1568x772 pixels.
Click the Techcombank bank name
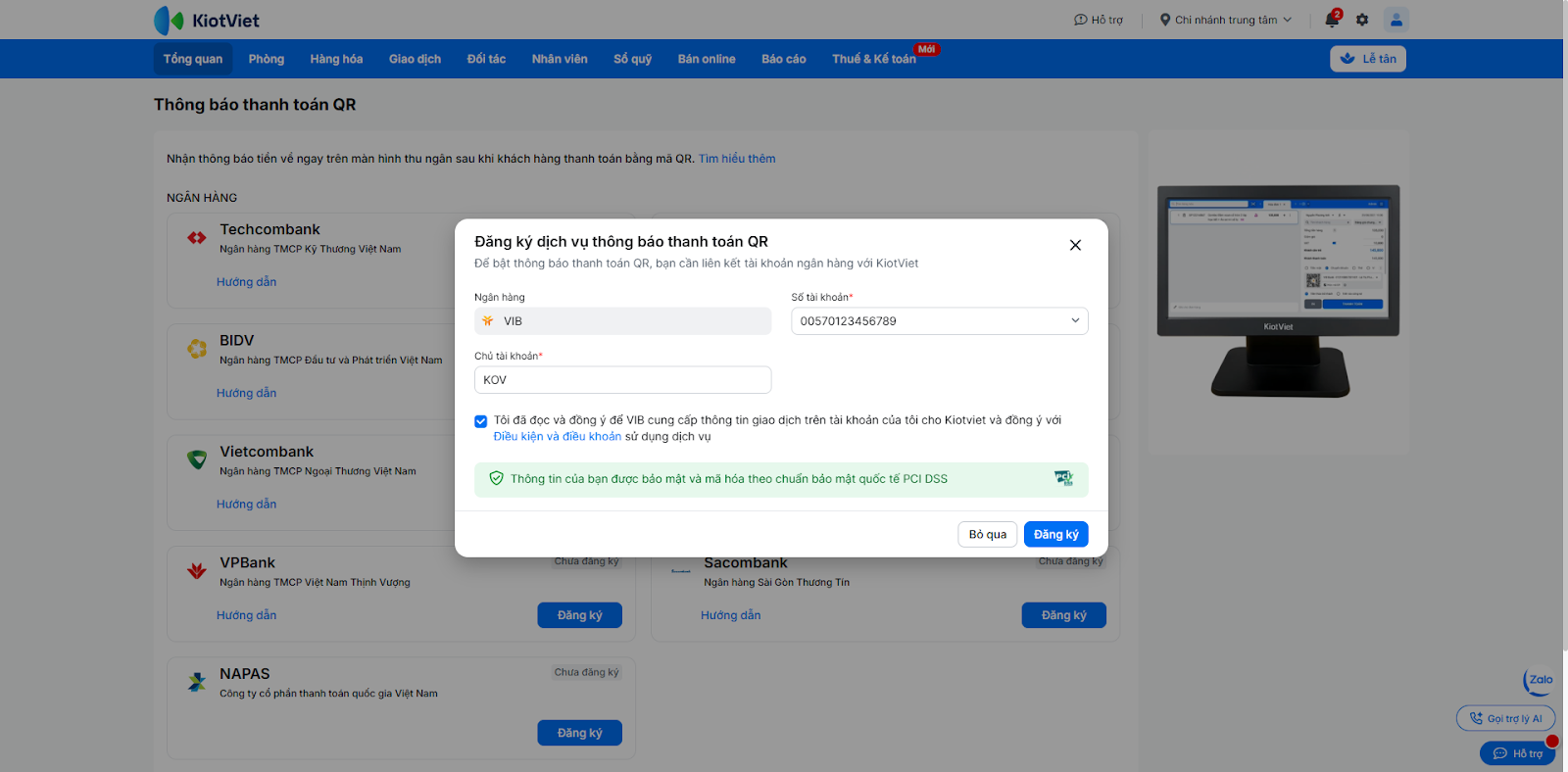coord(269,229)
